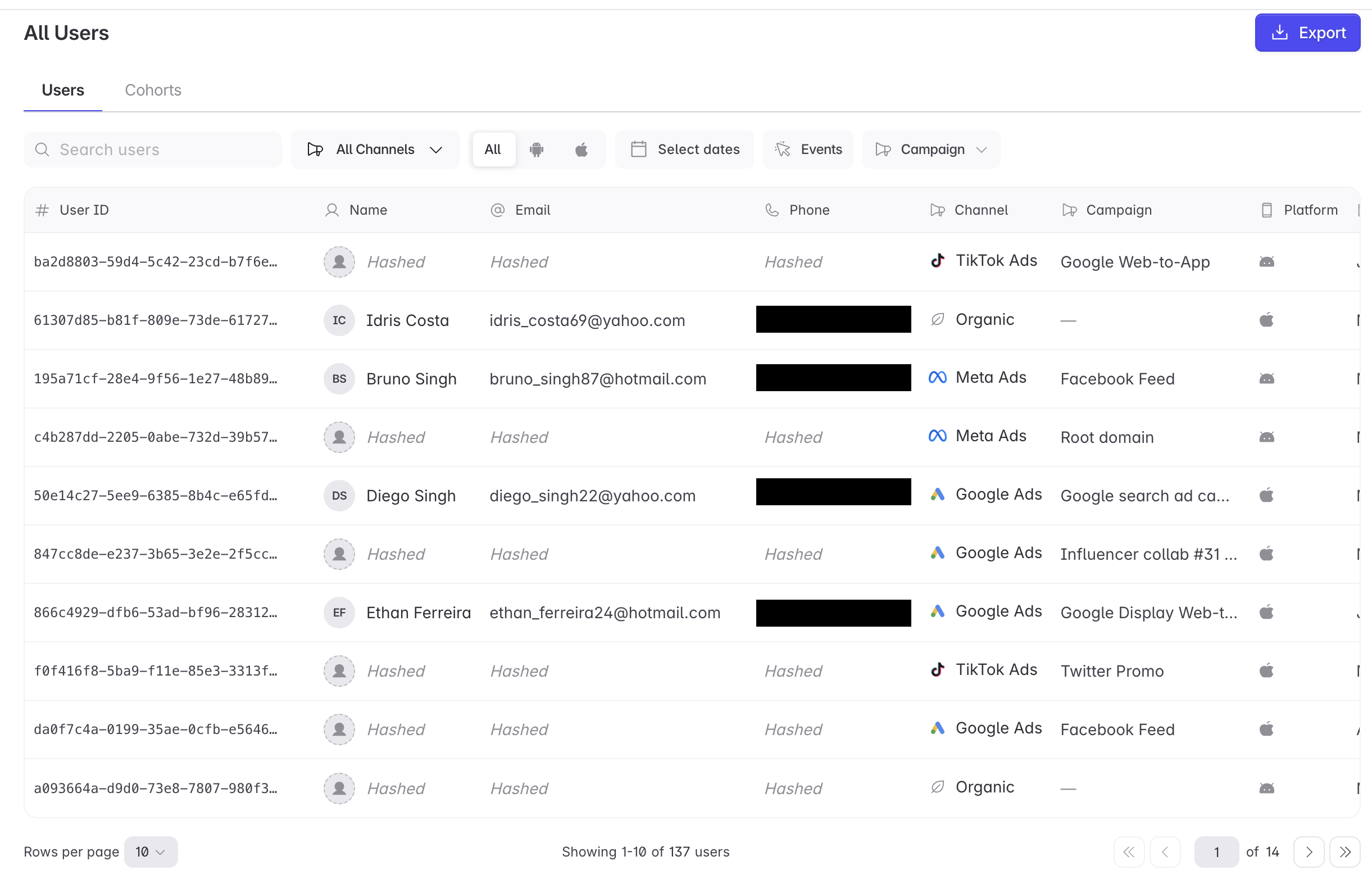
Task: Click Meta icon in Root domain row
Action: tap(937, 436)
